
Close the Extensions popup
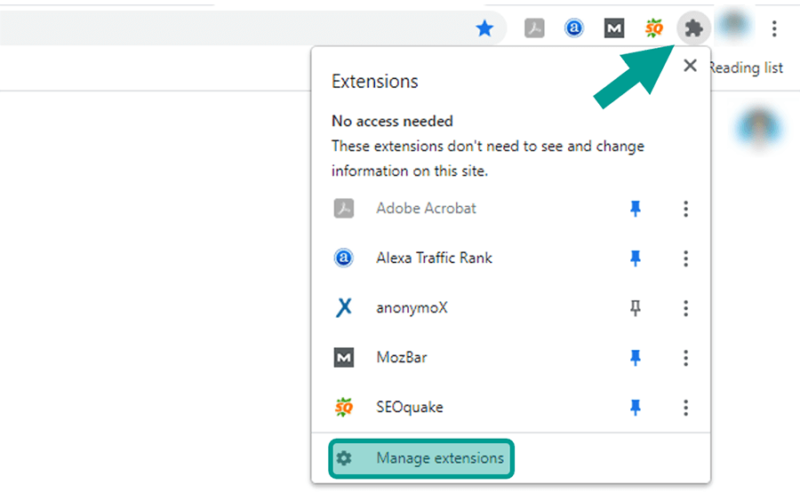tap(690, 65)
